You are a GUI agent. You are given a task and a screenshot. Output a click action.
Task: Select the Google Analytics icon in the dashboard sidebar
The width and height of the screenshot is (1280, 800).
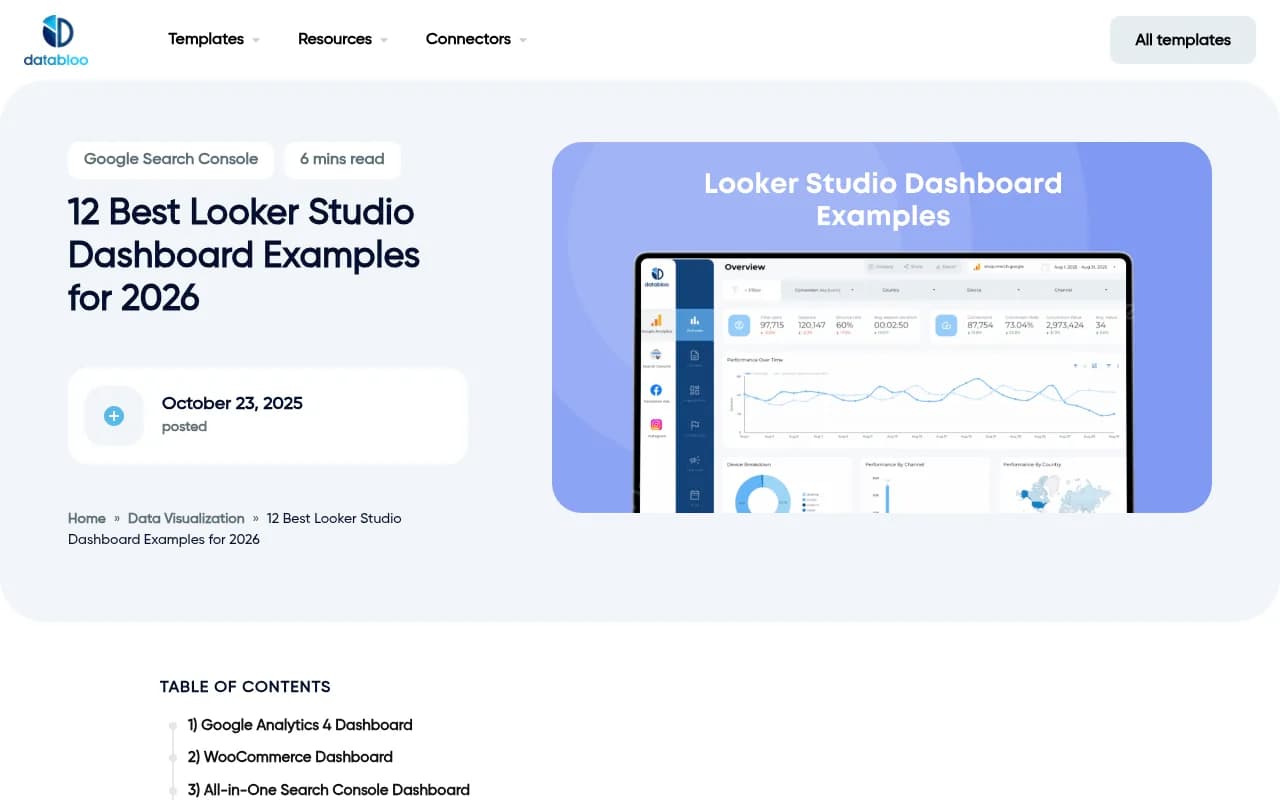tap(656, 320)
